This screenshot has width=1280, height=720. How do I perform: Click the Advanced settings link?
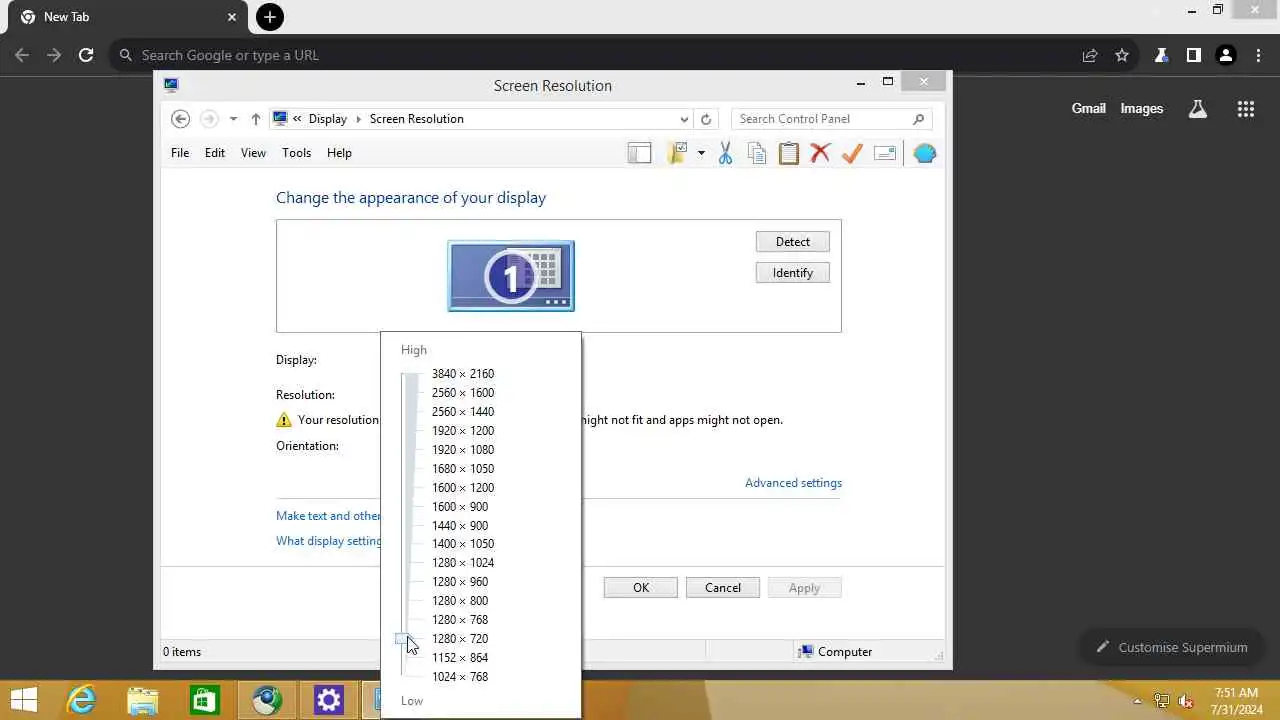[x=793, y=483]
